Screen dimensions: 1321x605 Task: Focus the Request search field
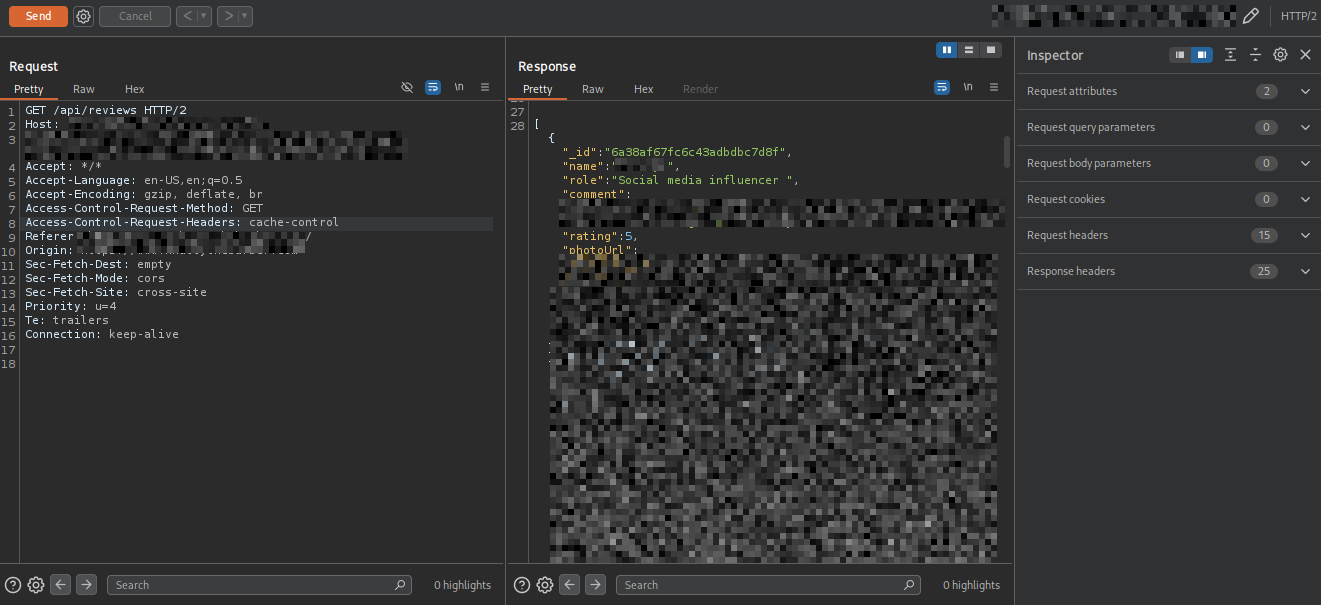coord(259,585)
